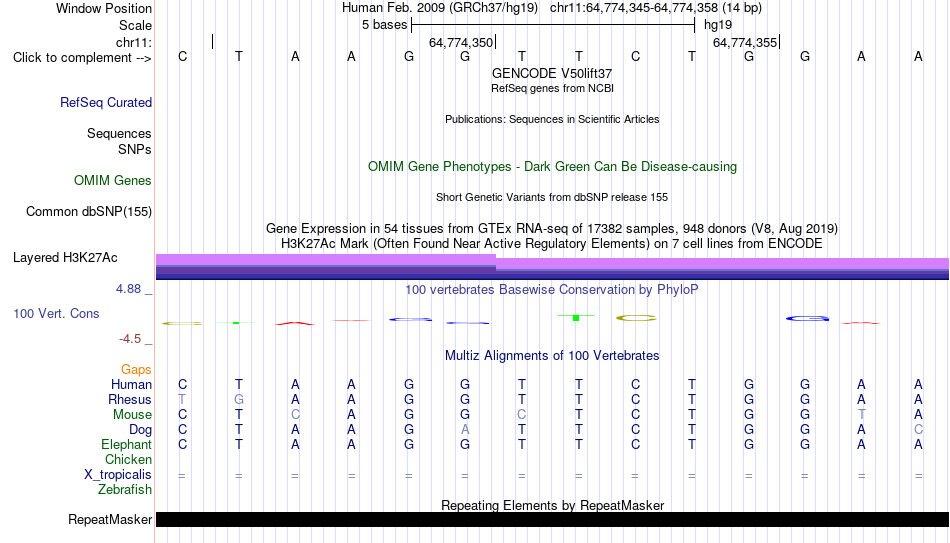Viewport: 950px width, 543px height.
Task: Click the grey A in the Dog row
Action: pyautogui.click(x=465, y=430)
